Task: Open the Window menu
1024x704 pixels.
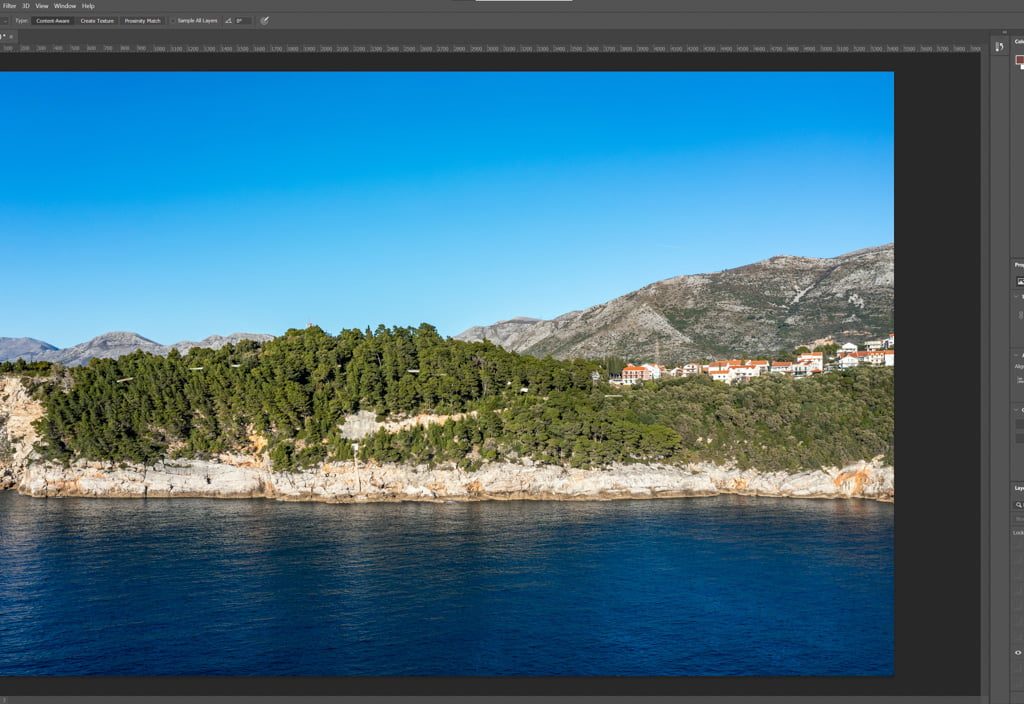Action: point(64,6)
